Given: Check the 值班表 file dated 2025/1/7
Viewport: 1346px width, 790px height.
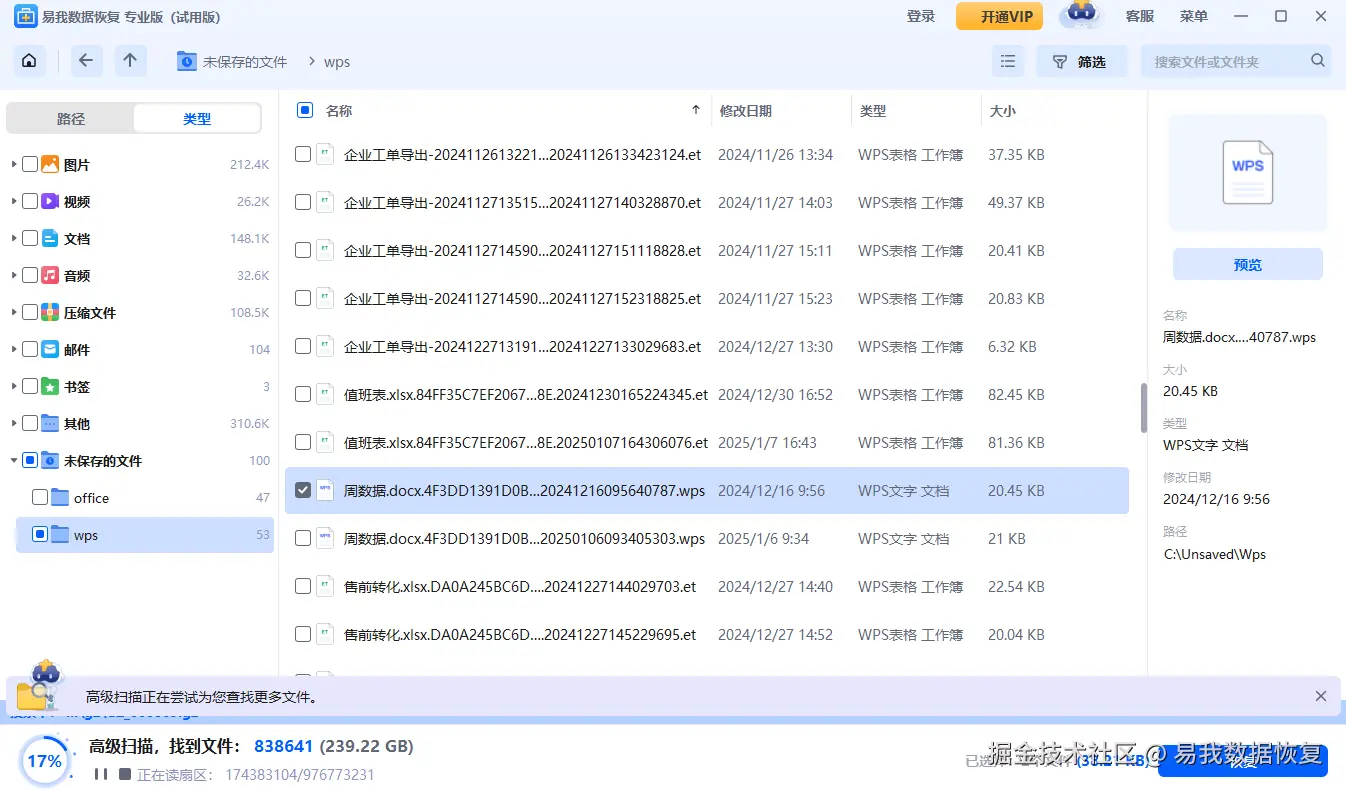Looking at the screenshot, I should (x=303, y=442).
